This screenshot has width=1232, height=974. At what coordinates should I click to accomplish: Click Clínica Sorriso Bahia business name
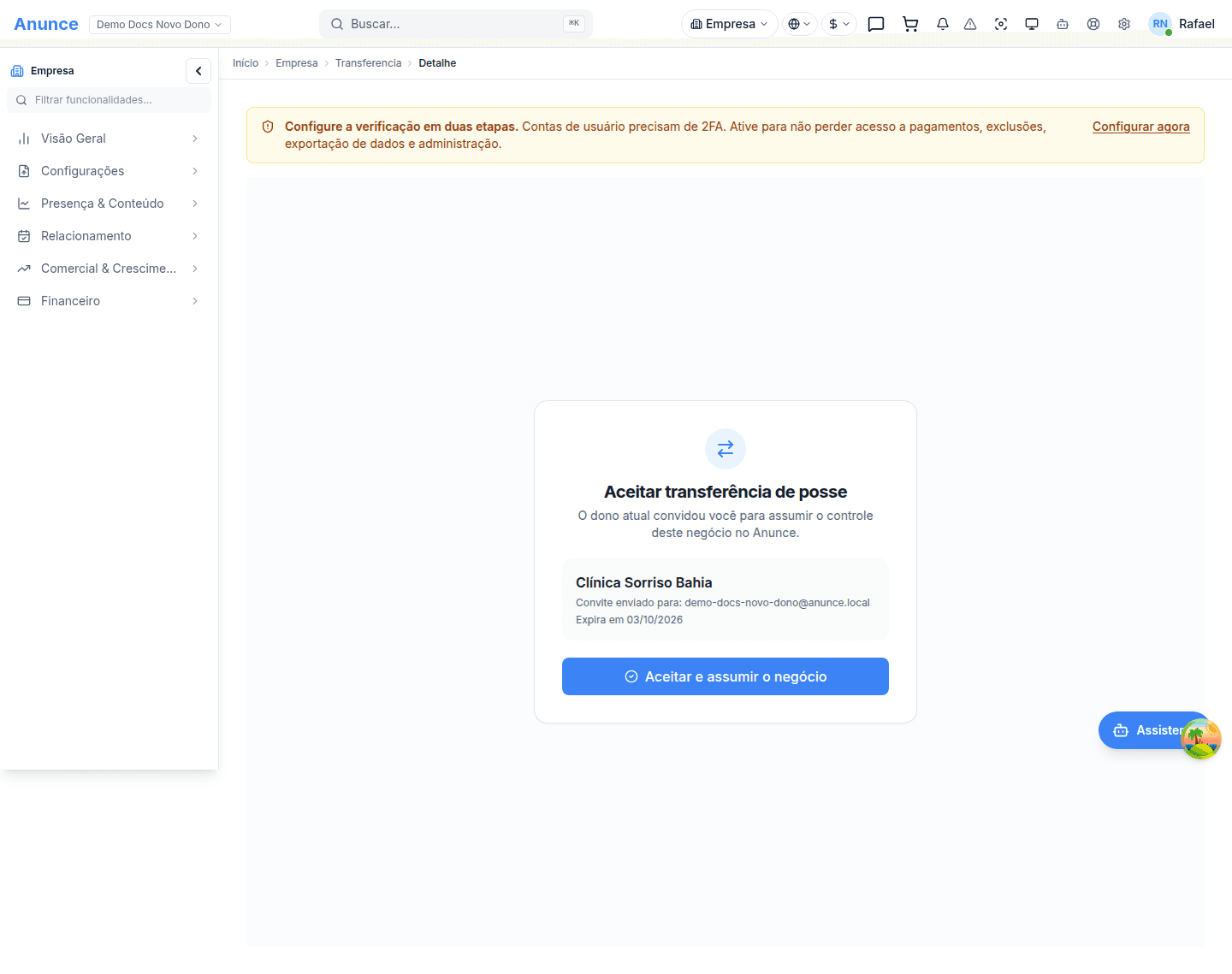pos(643,582)
